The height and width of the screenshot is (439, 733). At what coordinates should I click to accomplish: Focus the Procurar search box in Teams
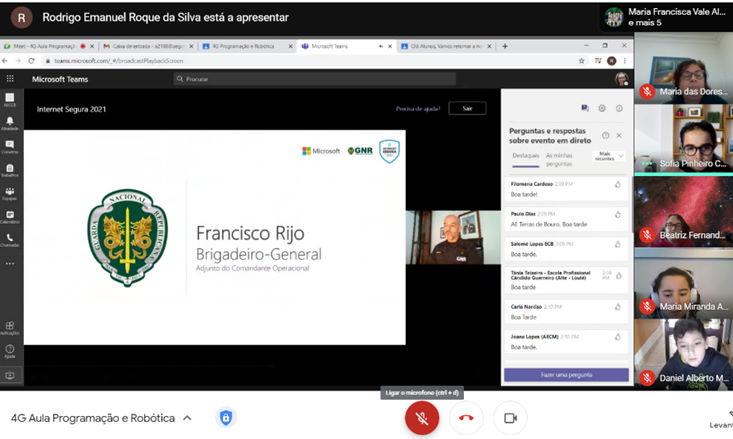point(314,79)
